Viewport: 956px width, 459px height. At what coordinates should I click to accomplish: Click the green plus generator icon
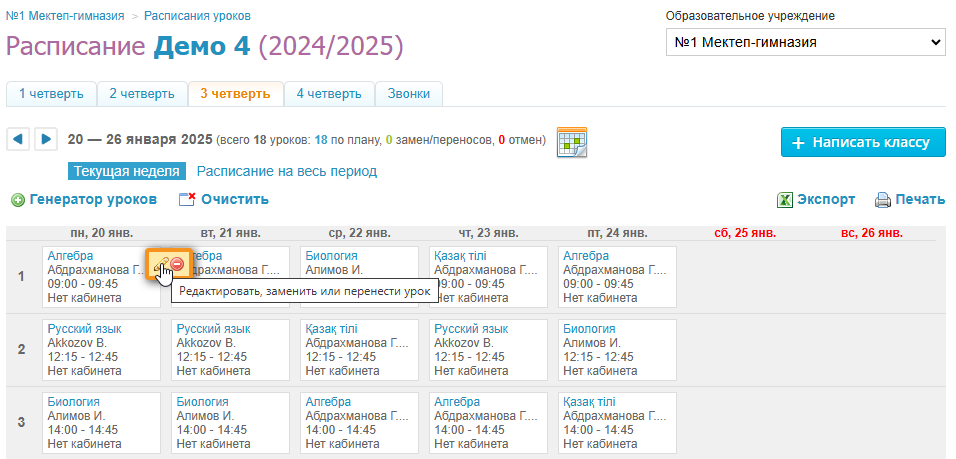click(x=18, y=200)
